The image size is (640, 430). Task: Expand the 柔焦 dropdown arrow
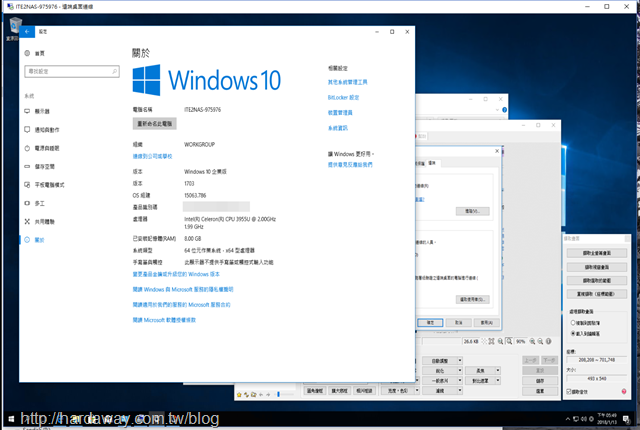(x=498, y=370)
